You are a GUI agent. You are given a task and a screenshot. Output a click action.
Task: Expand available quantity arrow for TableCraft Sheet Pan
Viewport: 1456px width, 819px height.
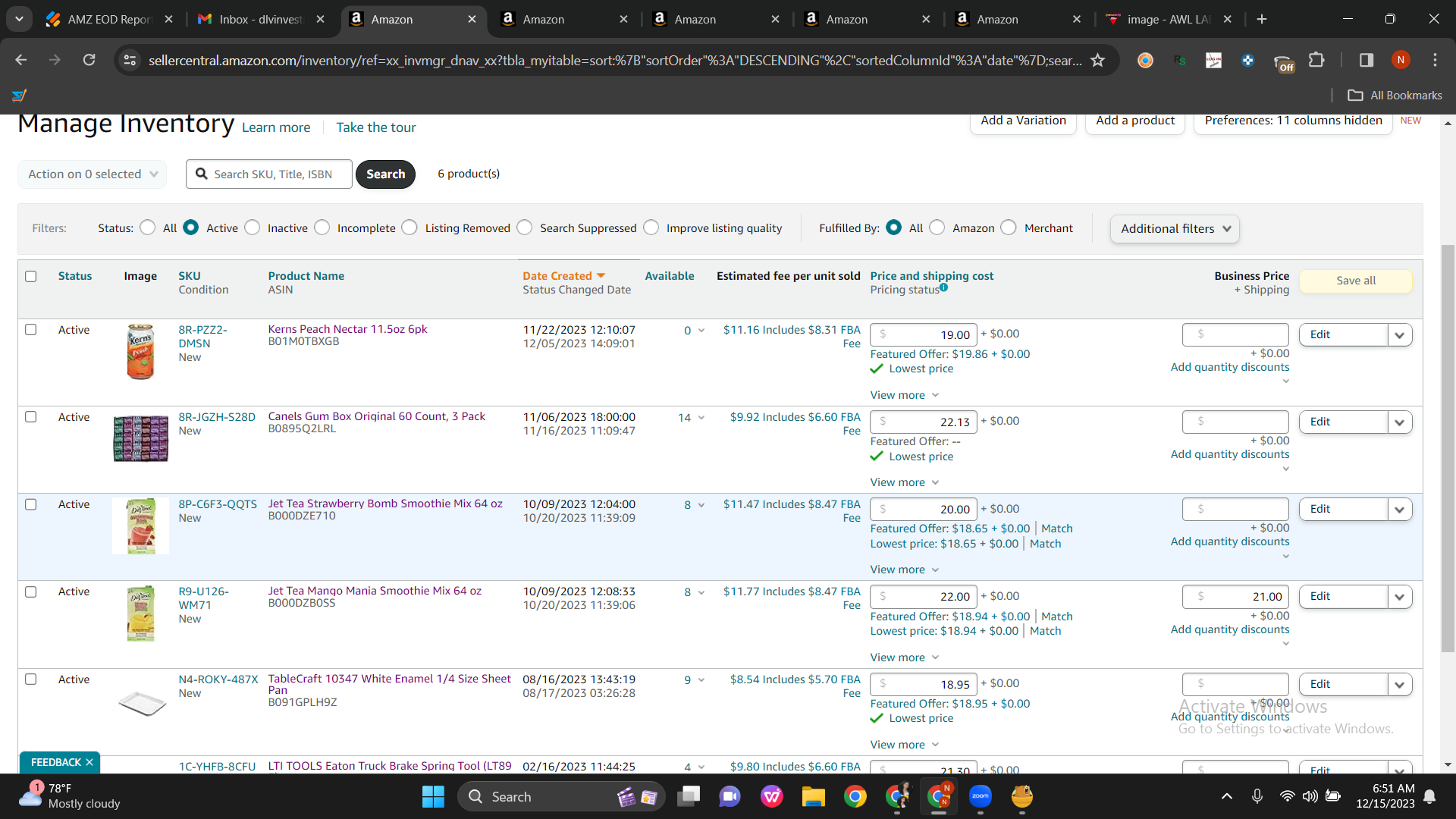click(x=701, y=680)
